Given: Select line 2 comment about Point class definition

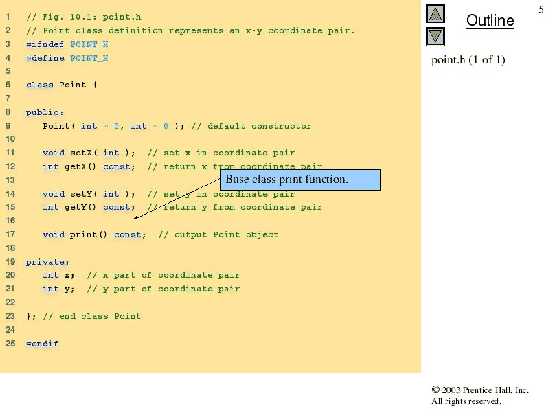Looking at the screenshot, I should tap(190, 30).
